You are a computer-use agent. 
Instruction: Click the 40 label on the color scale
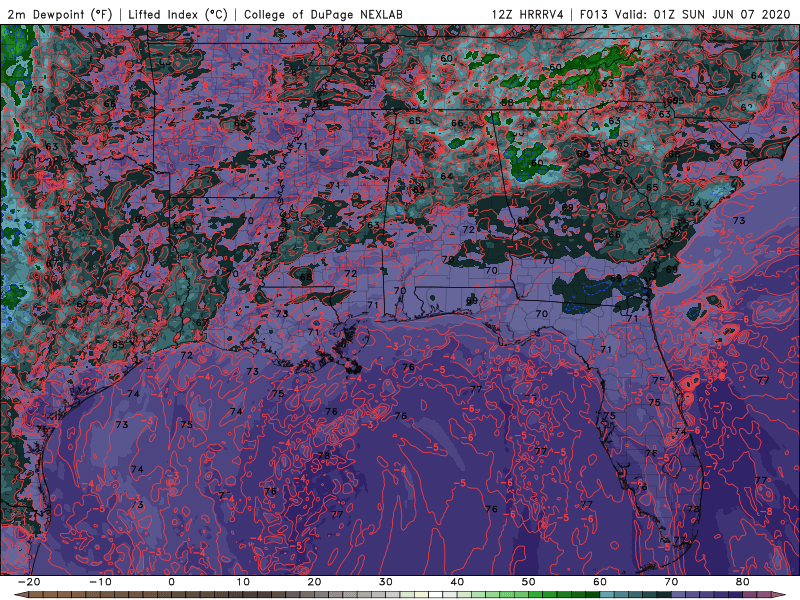point(457,582)
